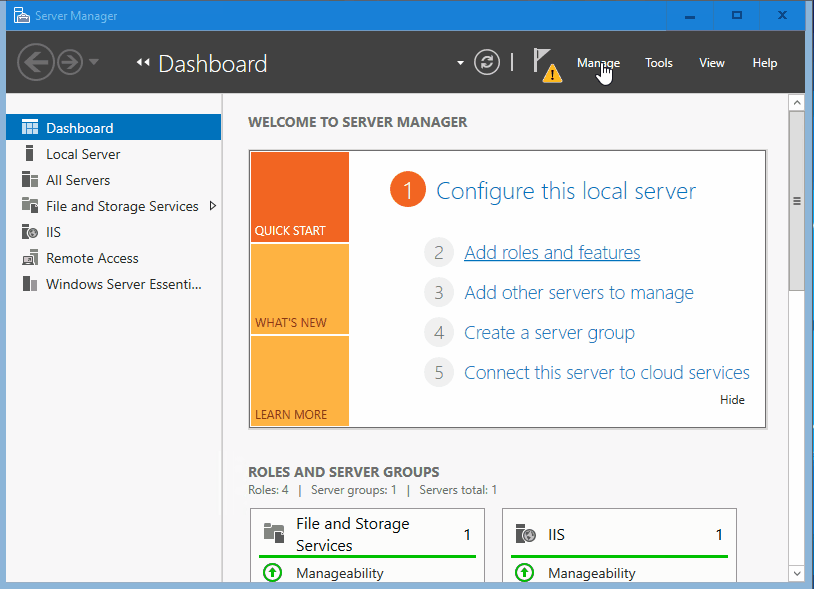
Task: Click the Add roles and features link
Action: click(x=551, y=253)
